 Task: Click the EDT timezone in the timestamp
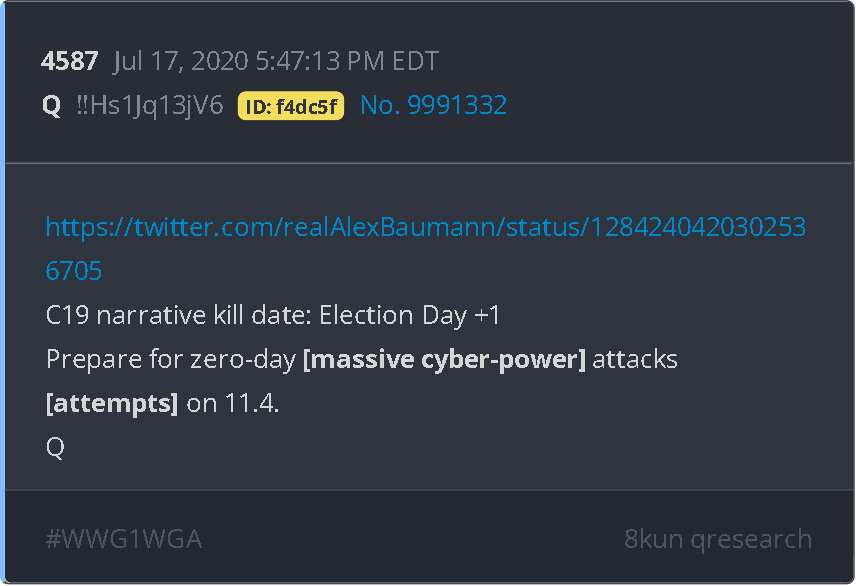point(414,61)
